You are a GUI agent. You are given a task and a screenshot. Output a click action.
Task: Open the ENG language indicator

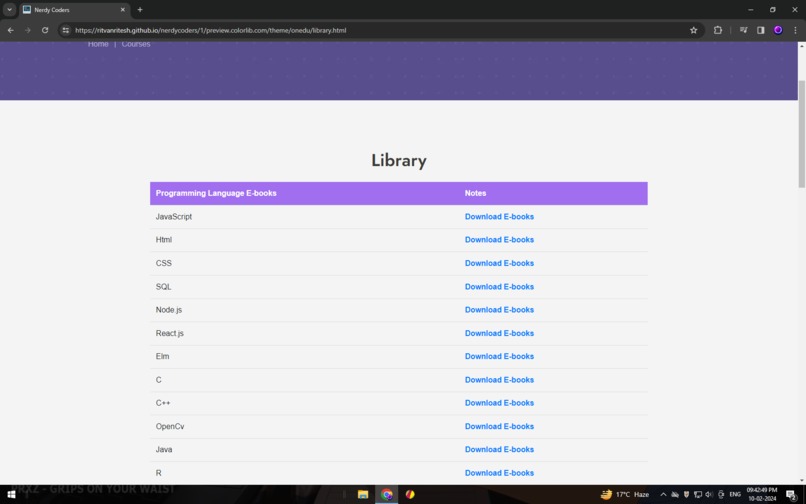tap(735, 494)
